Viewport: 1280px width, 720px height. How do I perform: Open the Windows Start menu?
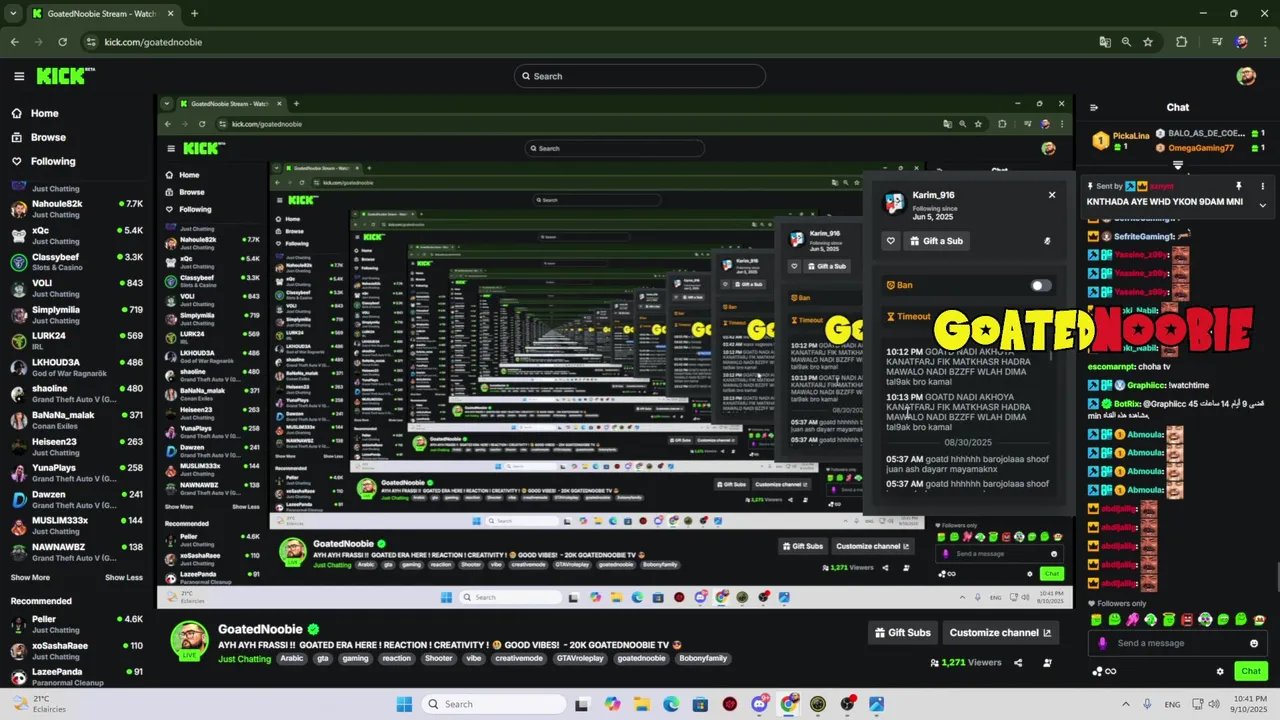pyautogui.click(x=404, y=704)
